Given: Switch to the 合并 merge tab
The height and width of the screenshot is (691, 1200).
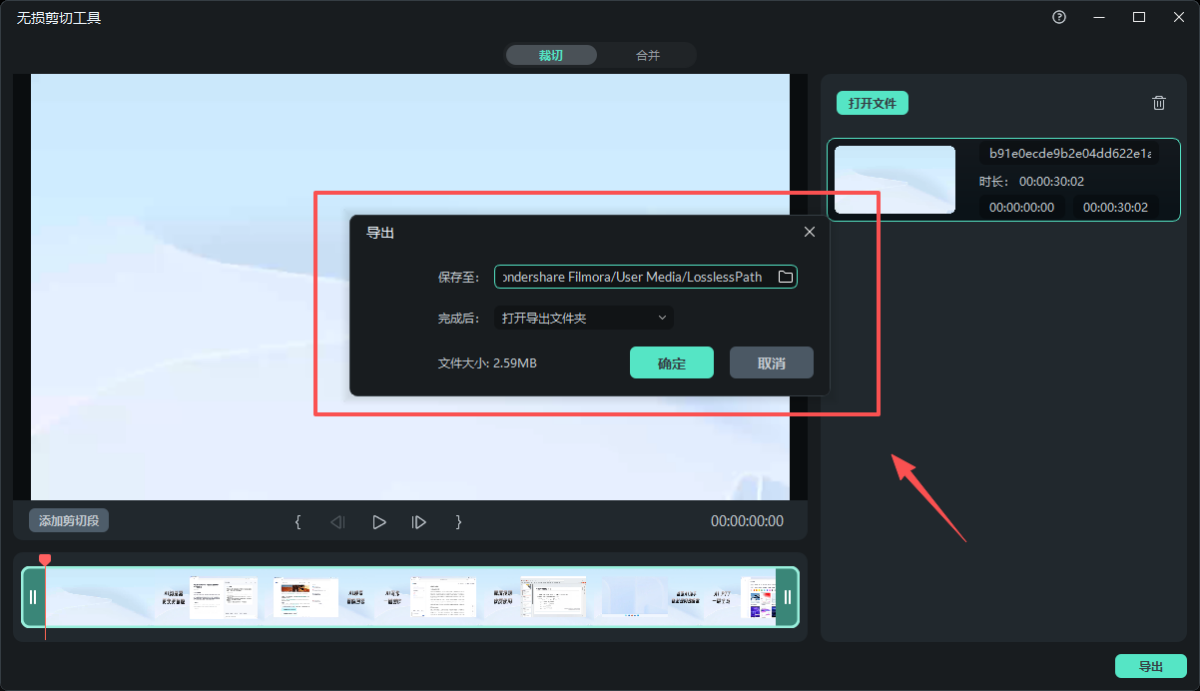Looking at the screenshot, I should tap(647, 55).
